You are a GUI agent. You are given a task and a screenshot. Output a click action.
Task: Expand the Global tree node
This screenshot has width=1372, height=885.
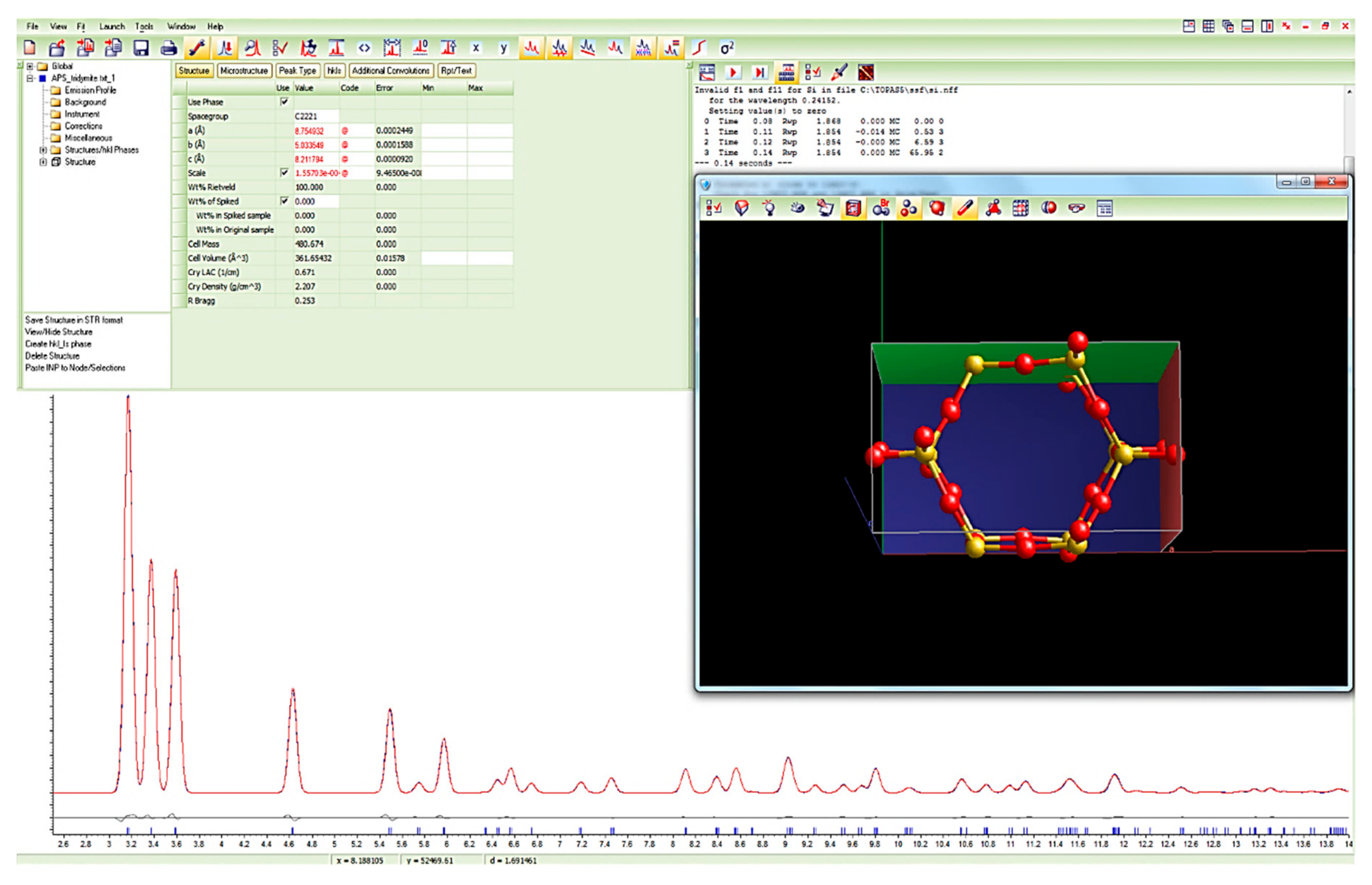point(30,66)
